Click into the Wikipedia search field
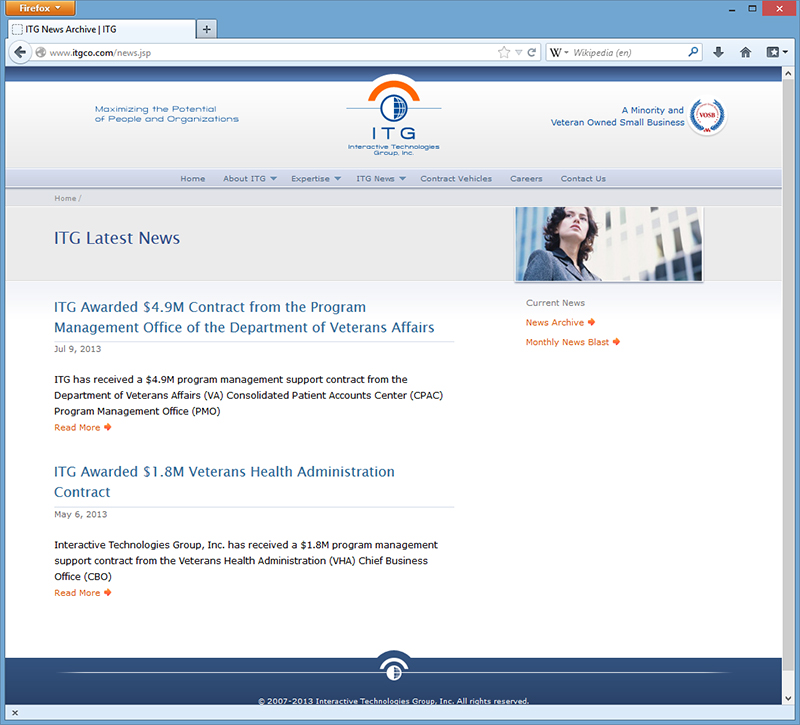800x725 pixels. (x=629, y=52)
